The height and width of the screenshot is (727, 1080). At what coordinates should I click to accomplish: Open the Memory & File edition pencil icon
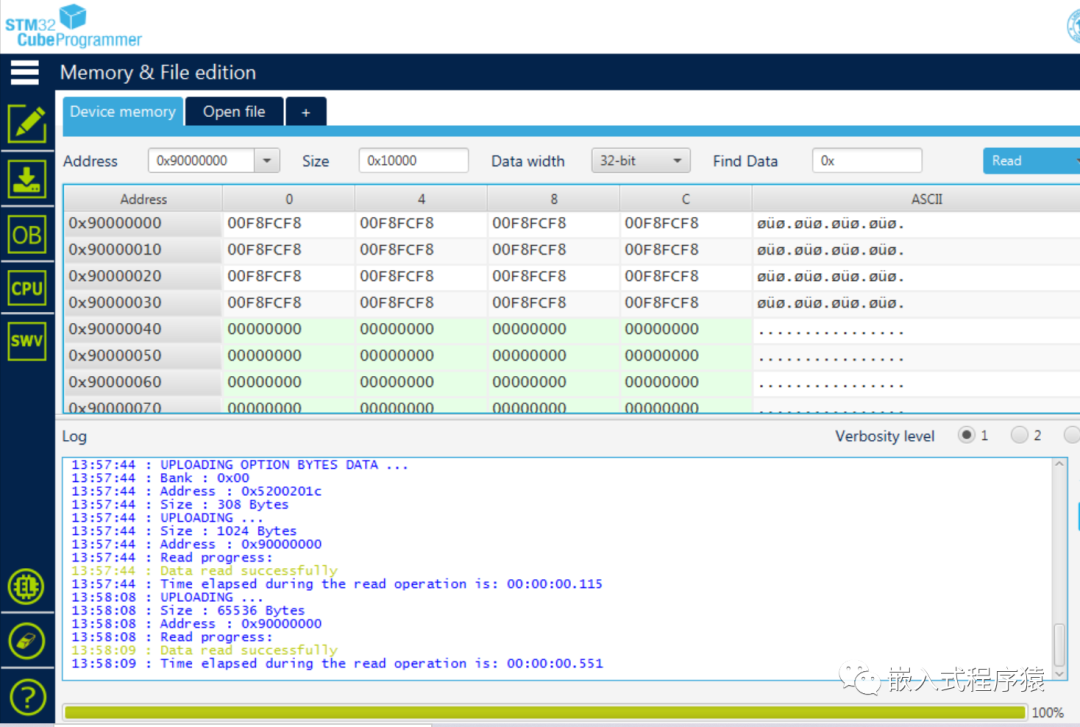[25, 122]
